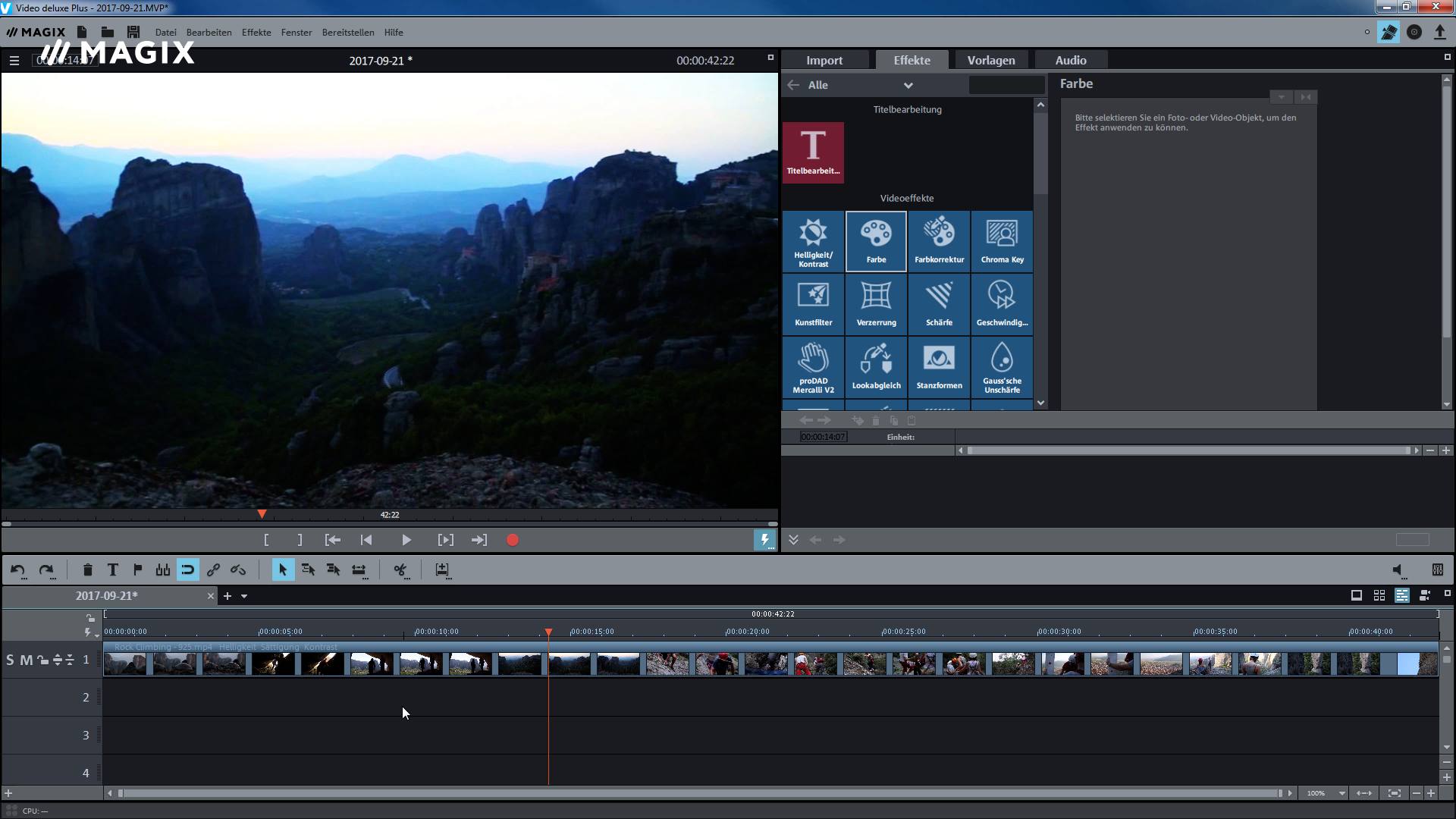Click the timeline playhead marker
This screenshot has height=819, width=1456.
pyautogui.click(x=548, y=632)
